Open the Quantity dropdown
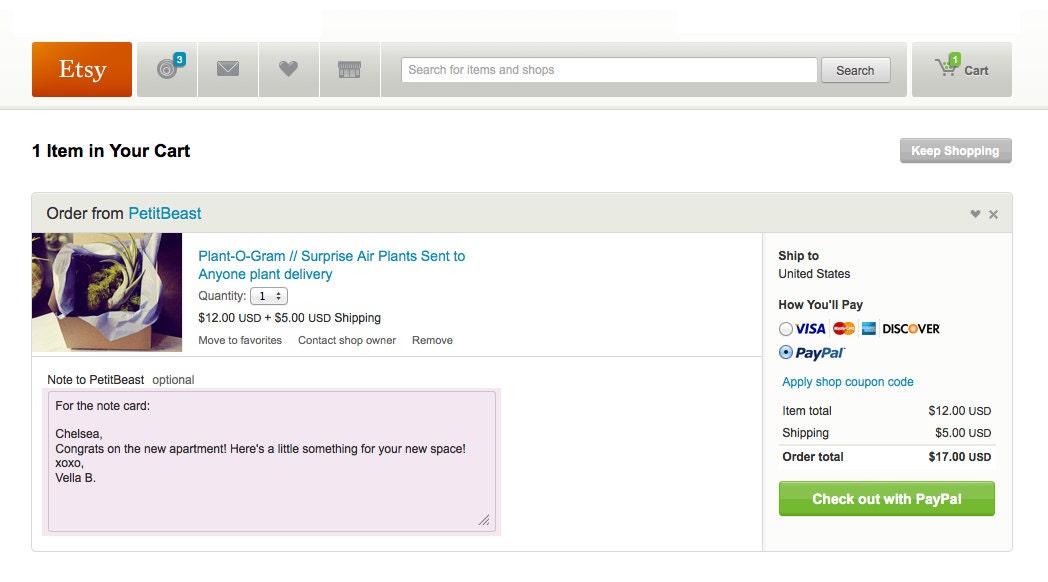Image resolution: width=1048 pixels, height=582 pixels. click(x=269, y=296)
